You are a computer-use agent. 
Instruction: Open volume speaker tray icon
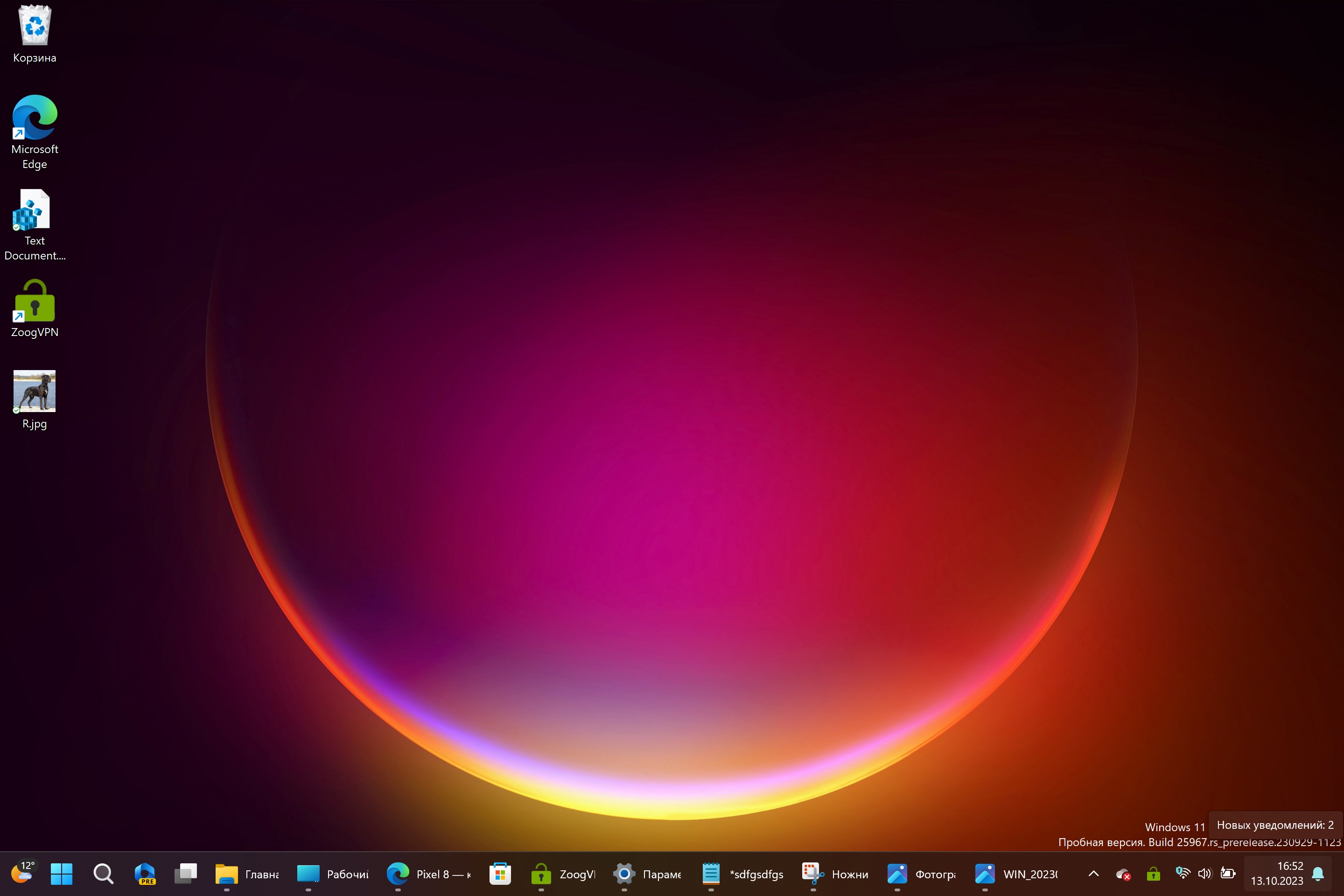tap(1204, 873)
